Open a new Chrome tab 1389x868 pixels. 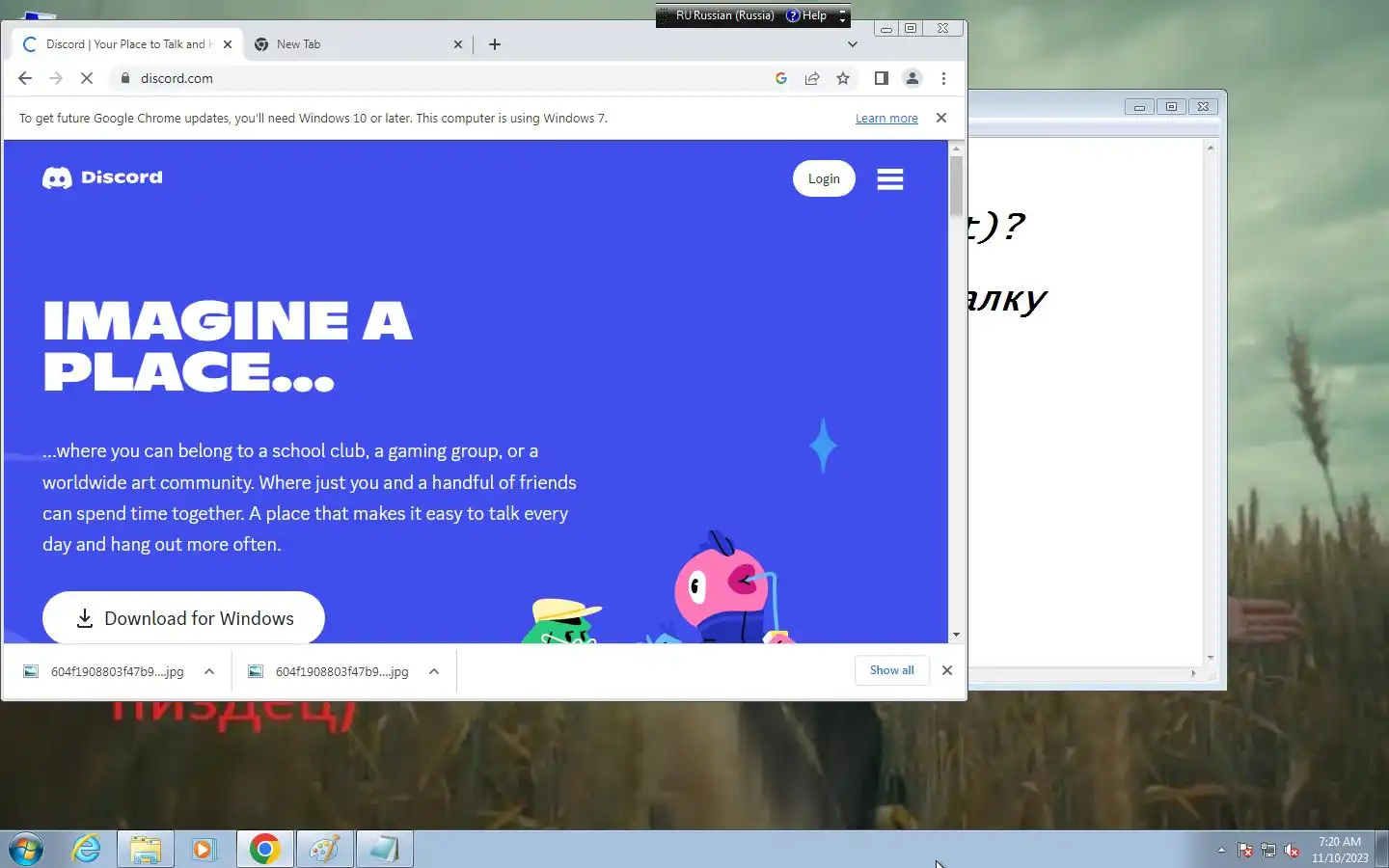click(495, 44)
